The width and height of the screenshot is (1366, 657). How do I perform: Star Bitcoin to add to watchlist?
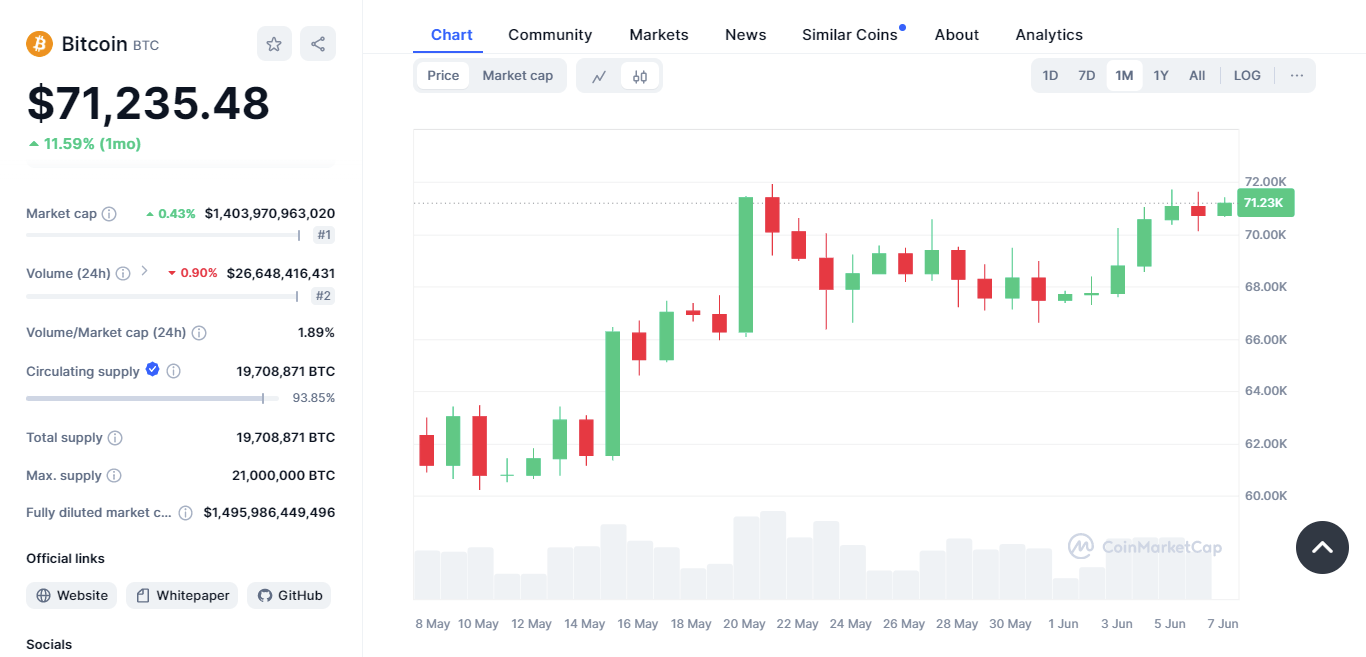274,44
